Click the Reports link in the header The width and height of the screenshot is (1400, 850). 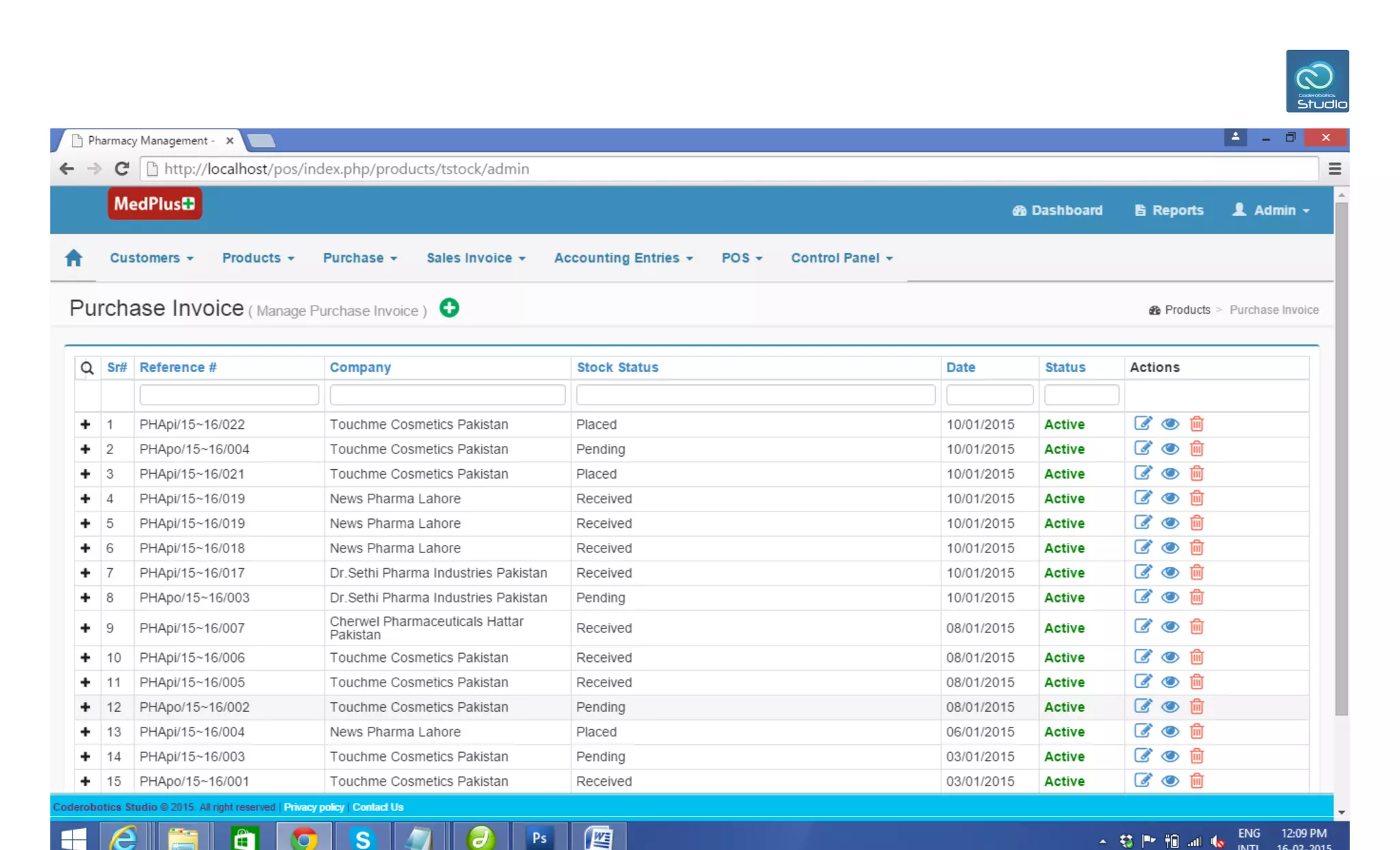tap(1169, 211)
